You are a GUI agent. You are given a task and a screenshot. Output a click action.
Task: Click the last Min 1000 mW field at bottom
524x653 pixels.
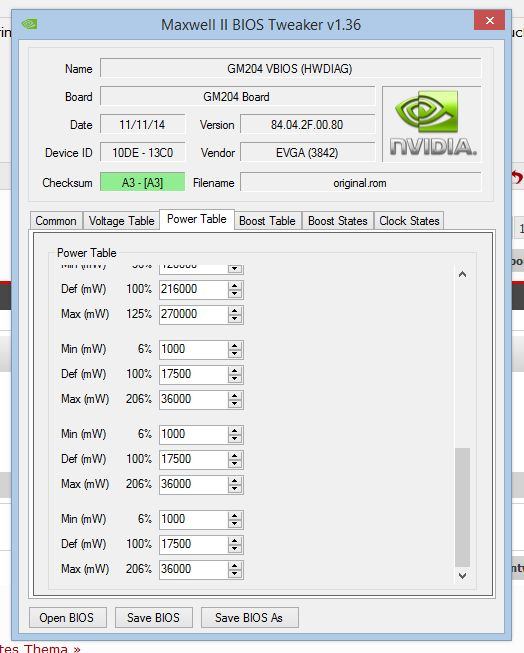click(193, 519)
